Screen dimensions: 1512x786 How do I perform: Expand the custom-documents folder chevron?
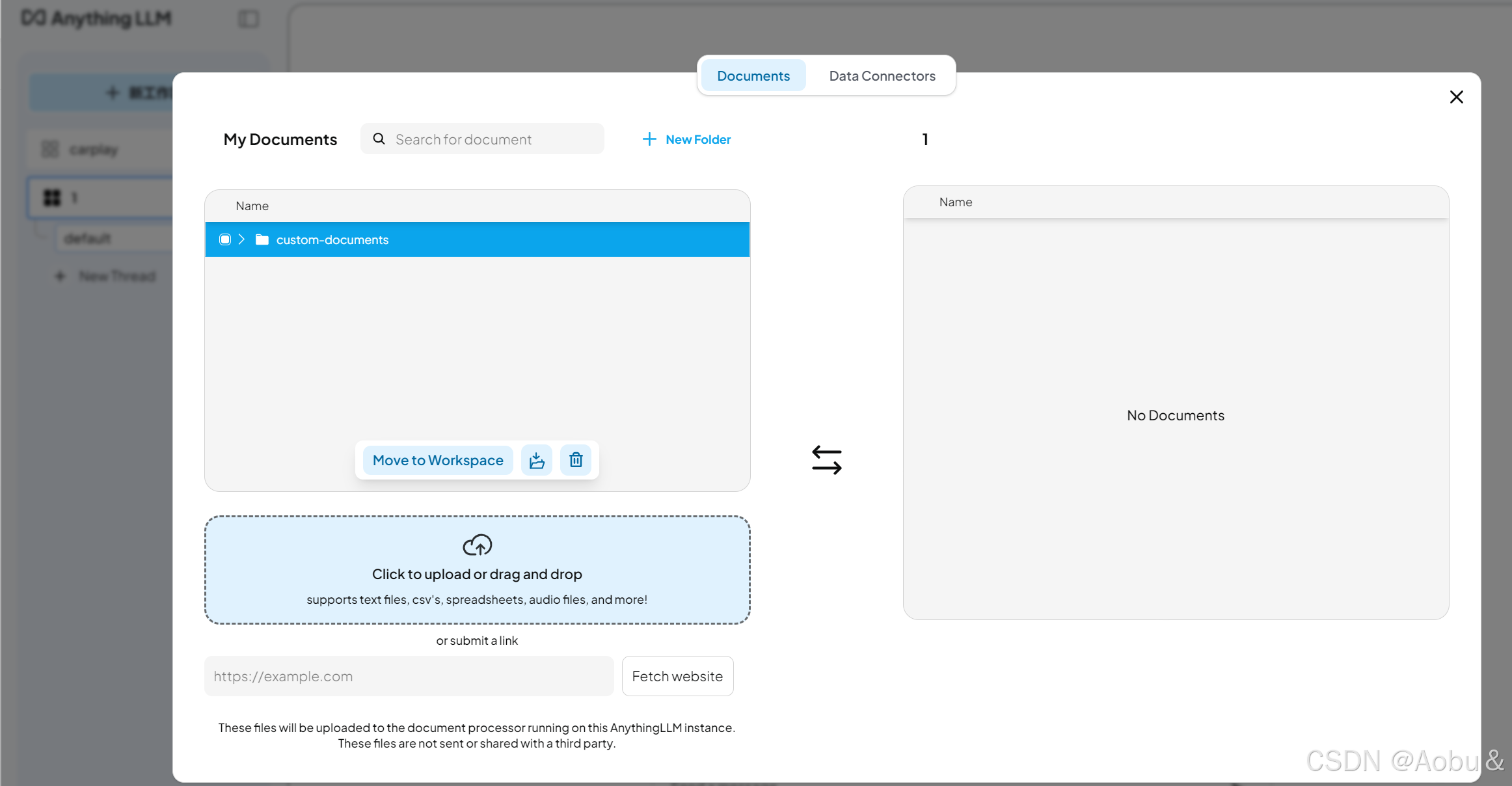[x=241, y=239]
